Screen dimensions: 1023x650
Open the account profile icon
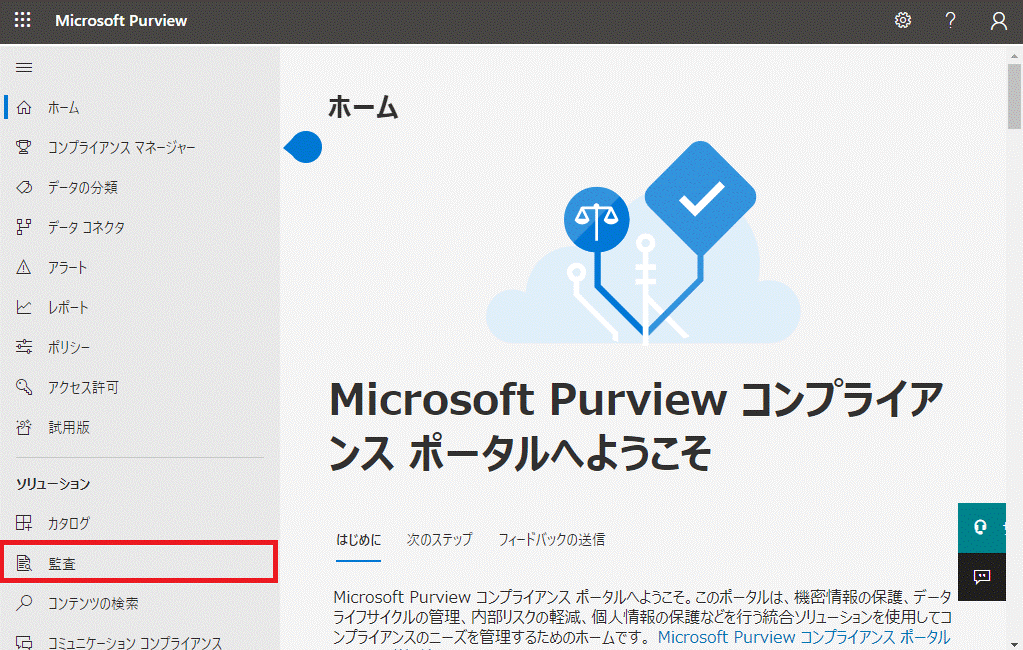[x=998, y=21]
